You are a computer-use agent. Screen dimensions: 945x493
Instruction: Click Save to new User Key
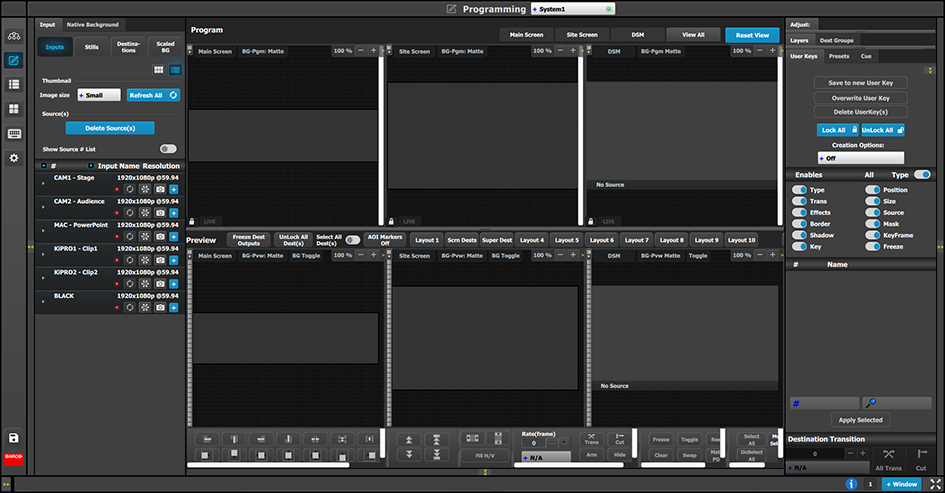pos(861,83)
